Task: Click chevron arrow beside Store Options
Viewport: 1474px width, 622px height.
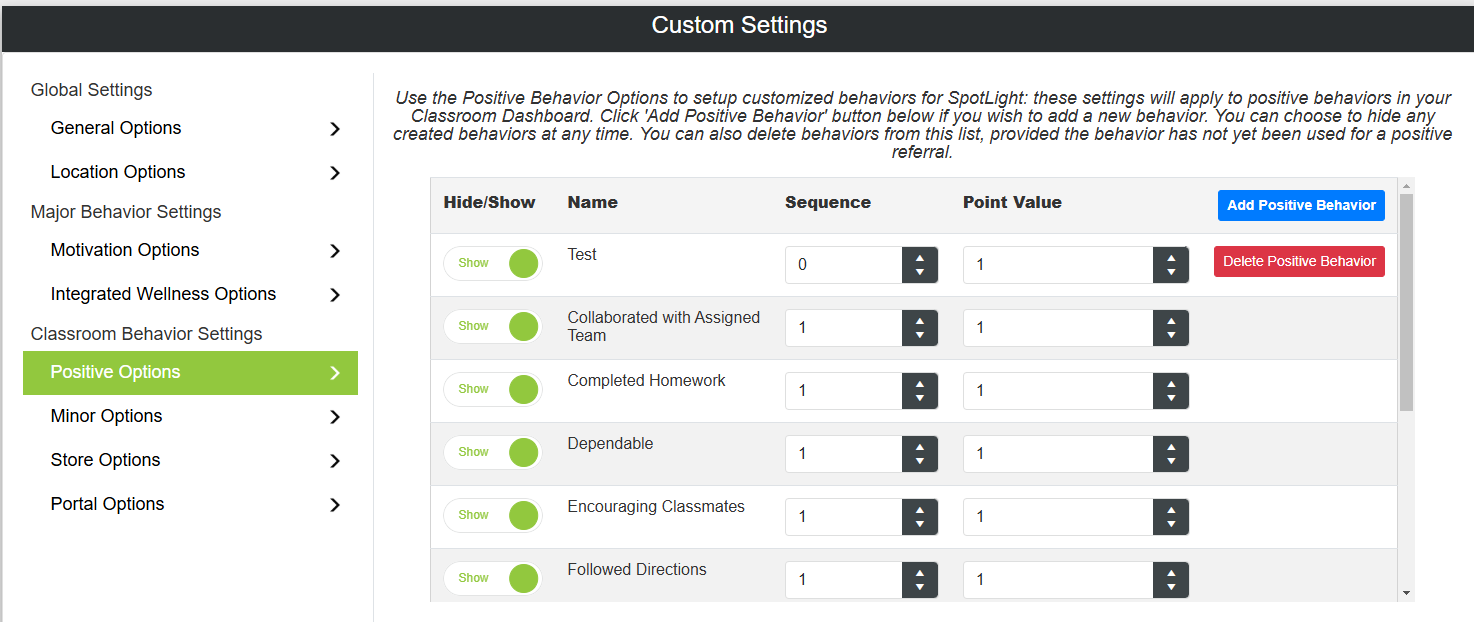Action: click(335, 461)
